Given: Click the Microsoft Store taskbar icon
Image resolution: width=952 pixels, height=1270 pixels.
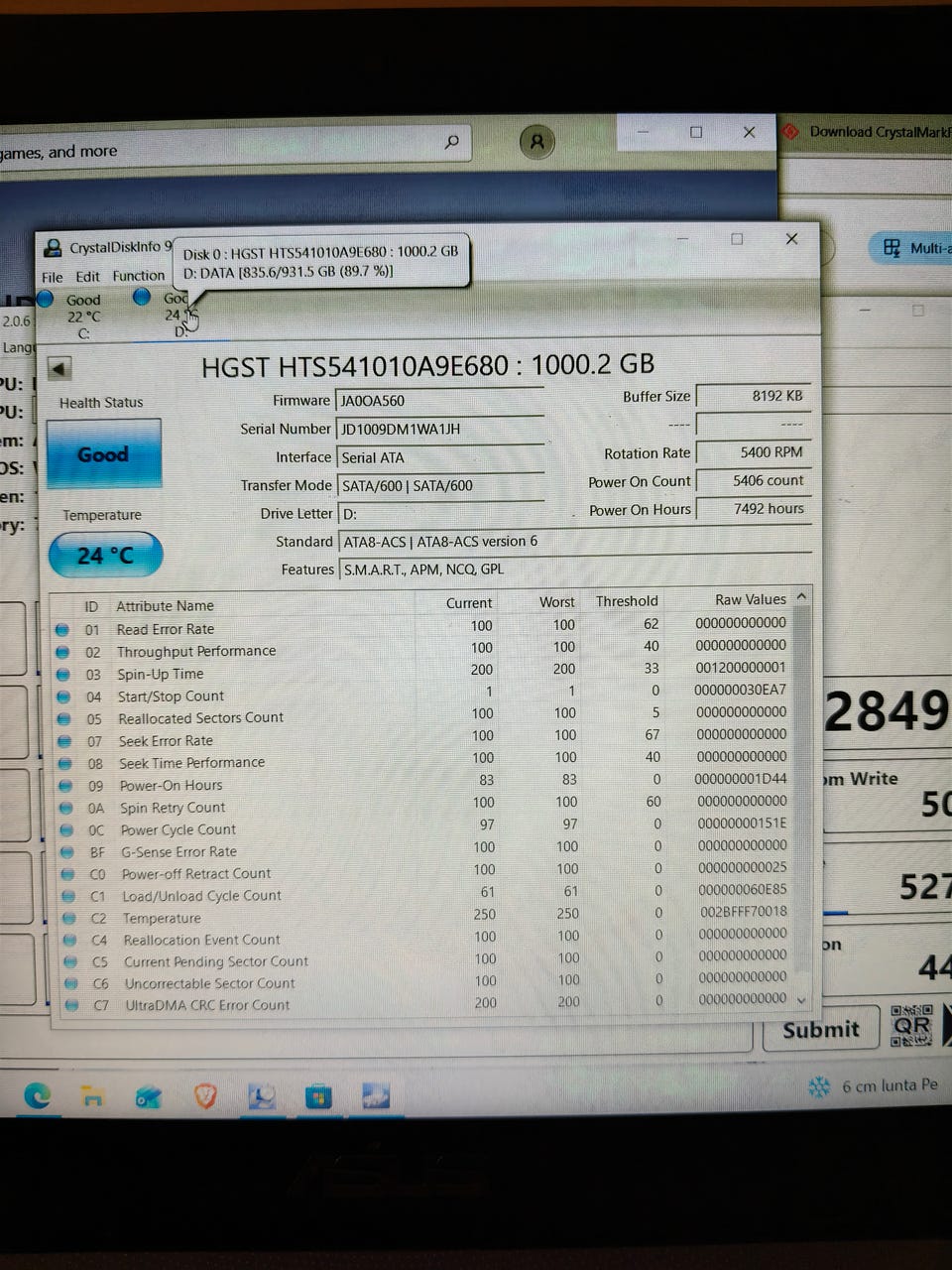Looking at the screenshot, I should tap(318, 1097).
